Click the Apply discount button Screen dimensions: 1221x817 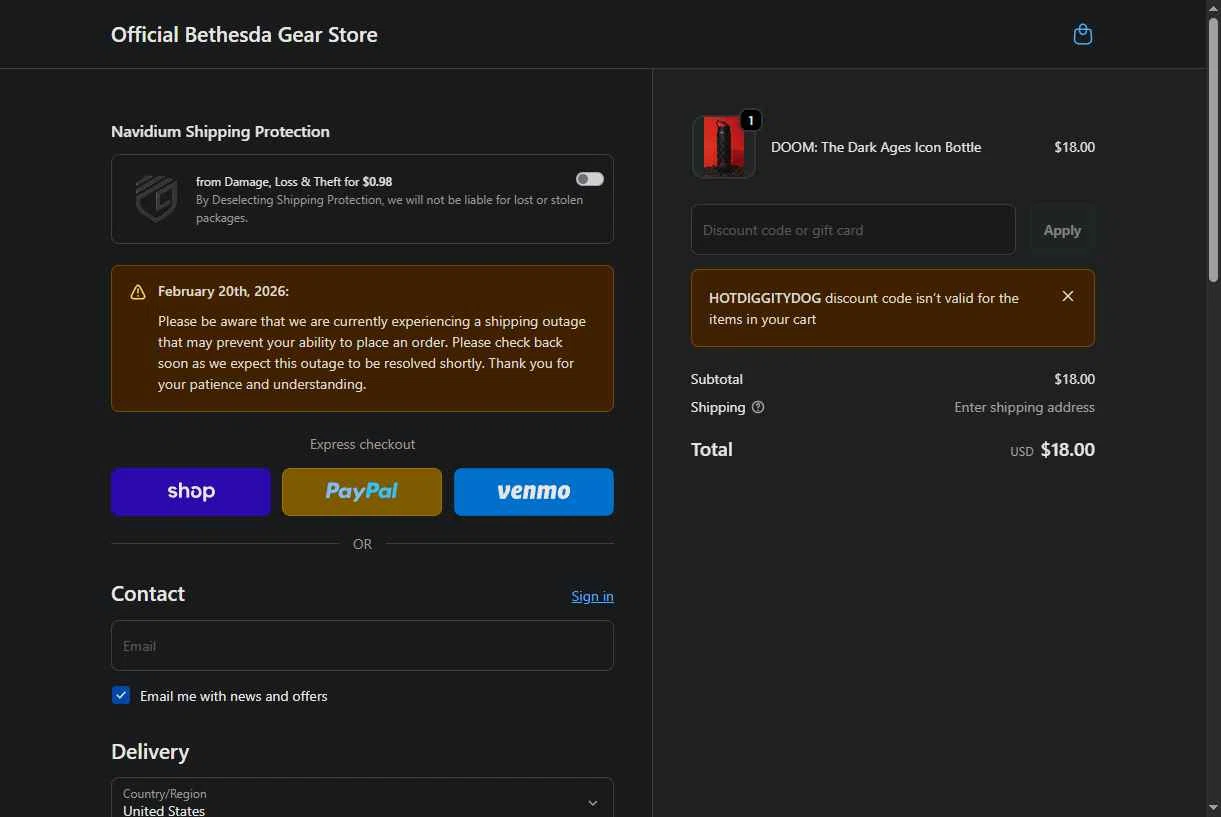(x=1062, y=230)
